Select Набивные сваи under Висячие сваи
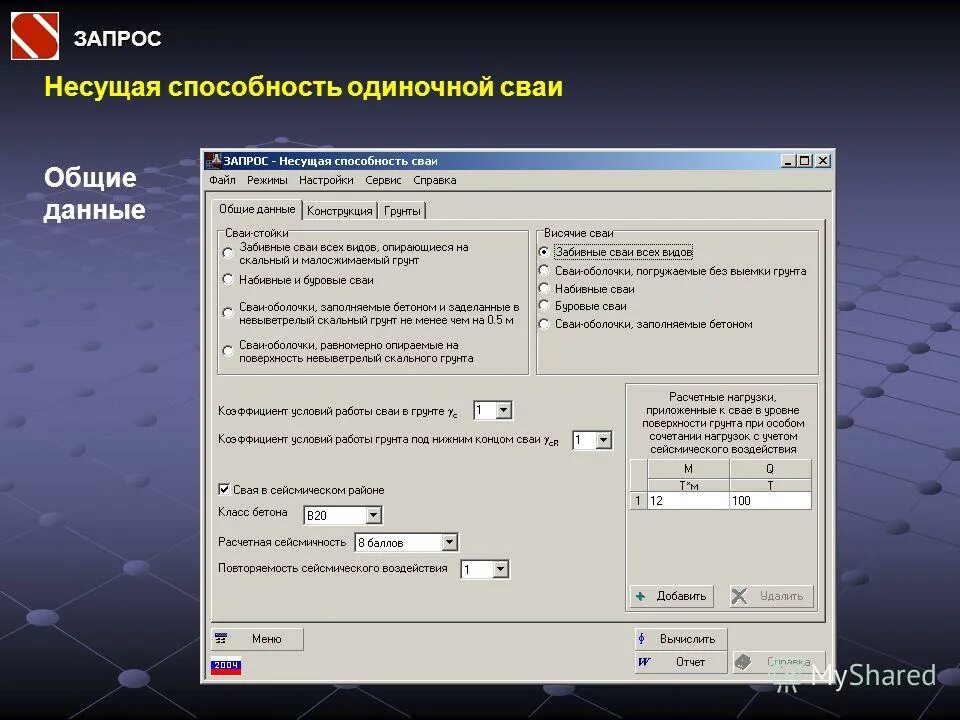Image resolution: width=960 pixels, height=720 pixels. coord(544,288)
